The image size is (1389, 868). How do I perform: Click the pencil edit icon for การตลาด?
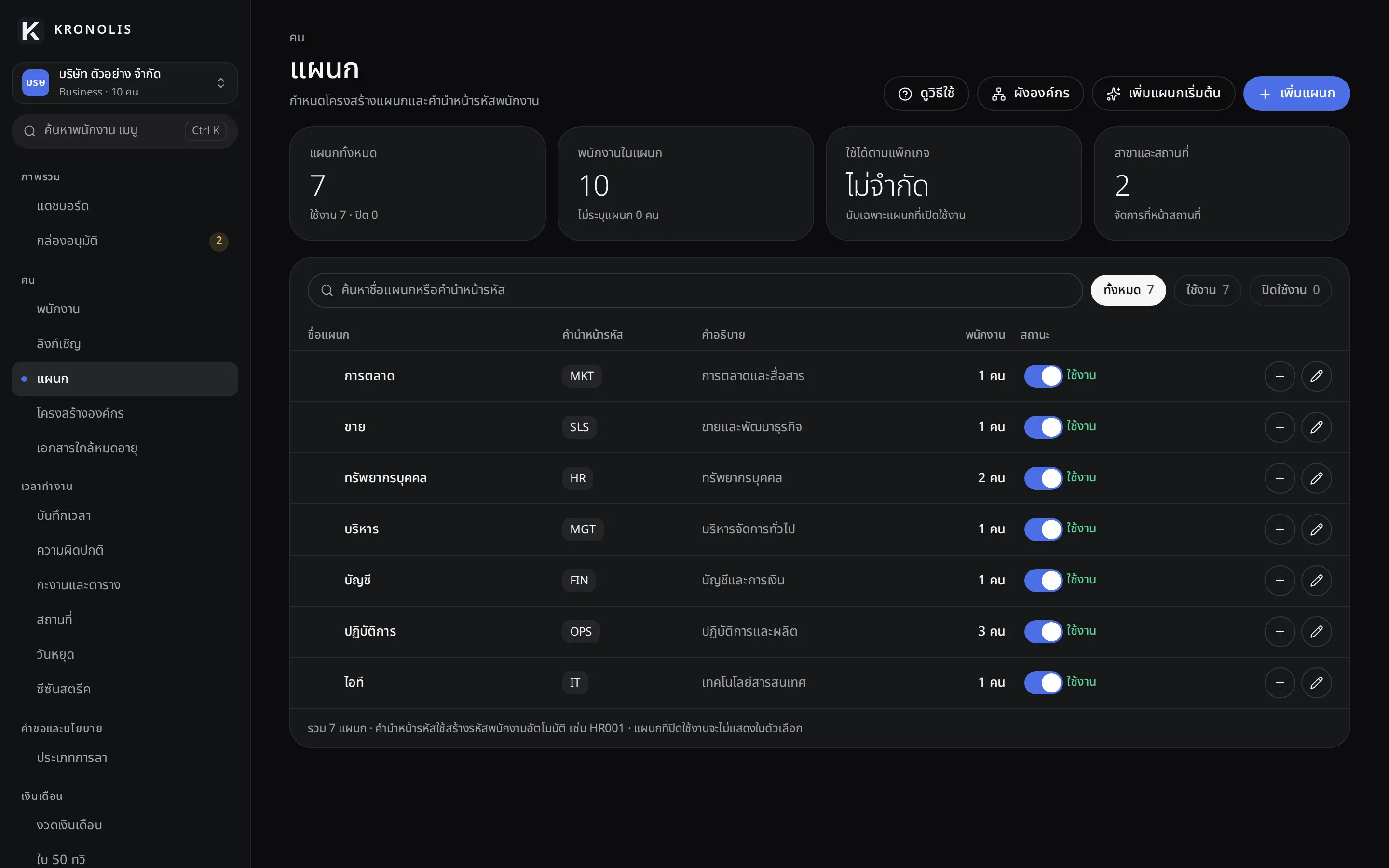1316,376
